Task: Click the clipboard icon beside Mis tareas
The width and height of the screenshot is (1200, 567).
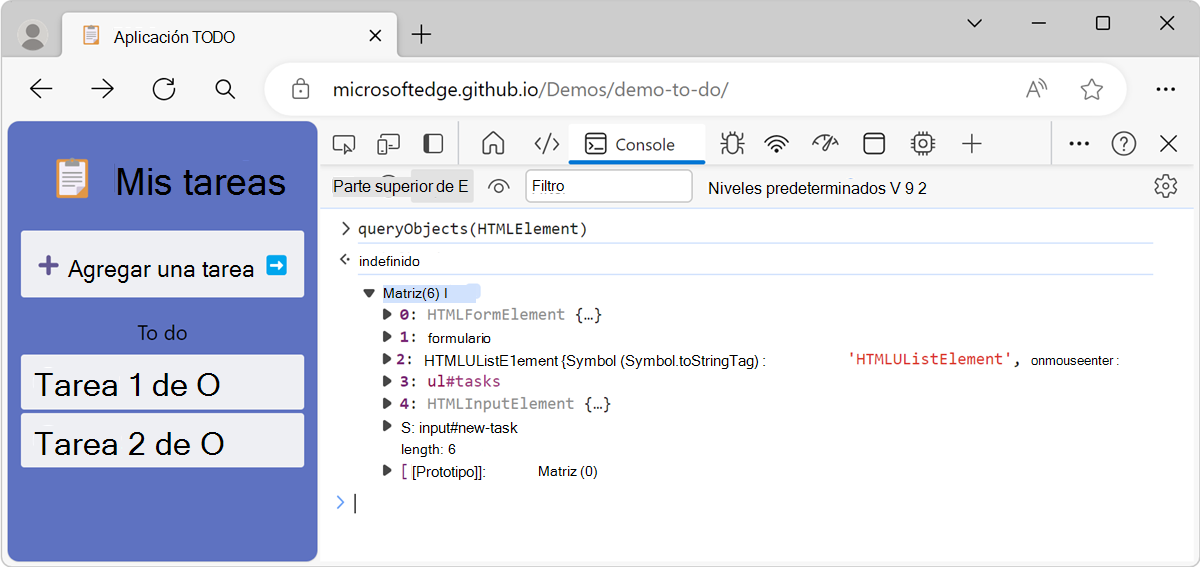Action: [x=72, y=179]
